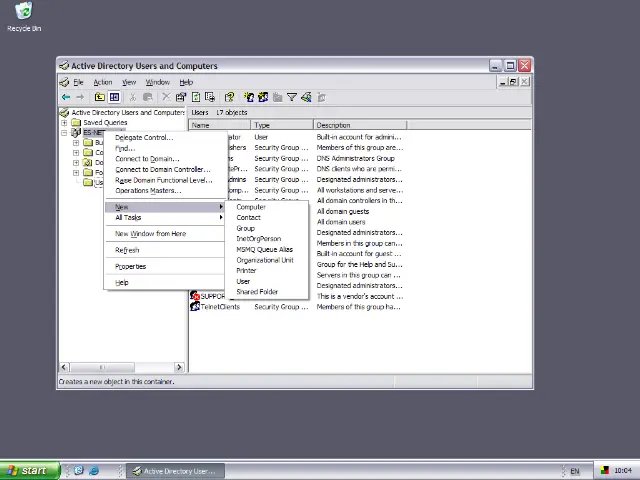This screenshot has width=640, height=480.
Task: Expand the Saved Queries node
Action: [64, 122]
